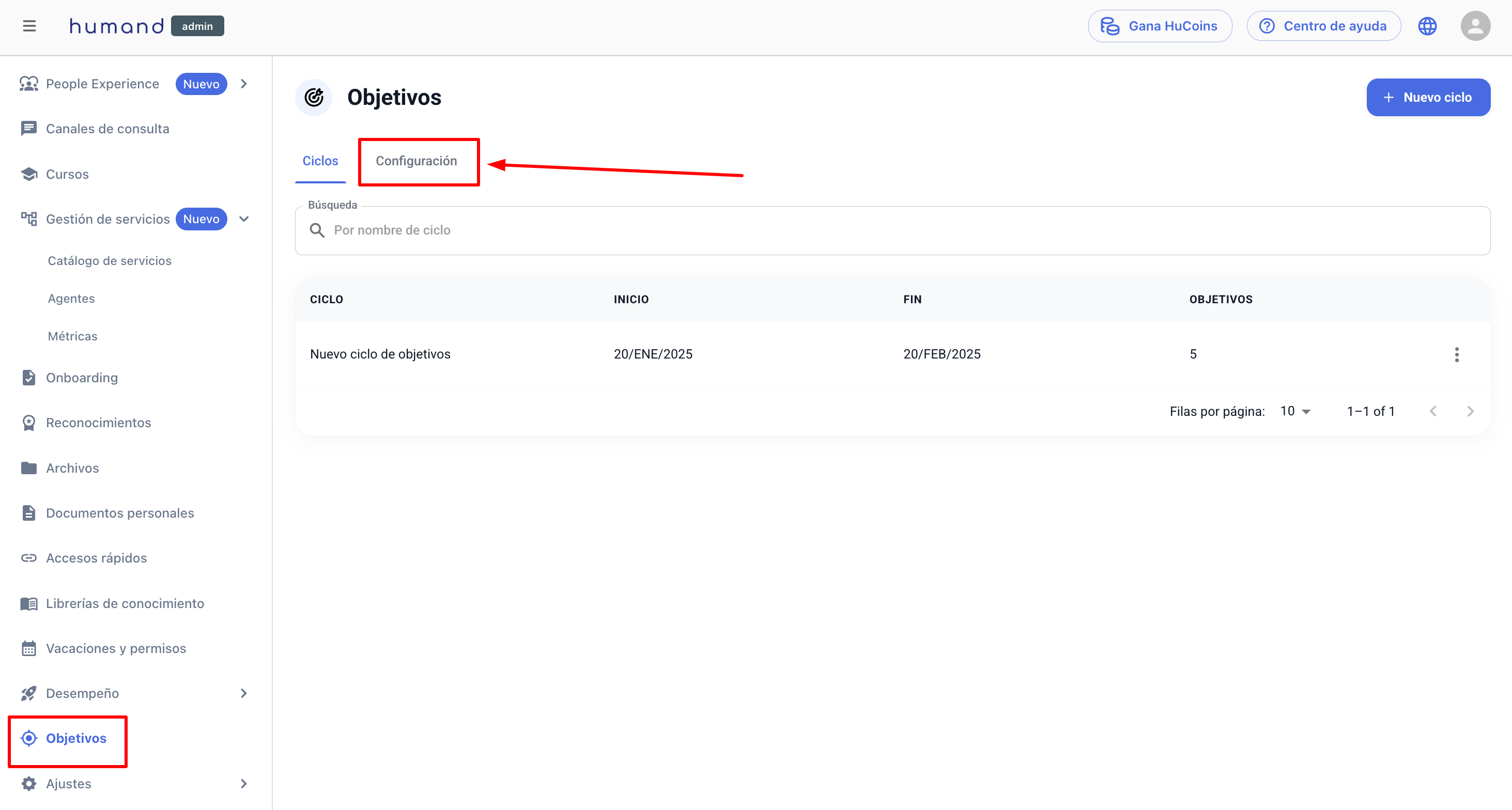Open Onboarding in the sidebar
Viewport: 1512px width, 810px height.
[x=82, y=378]
